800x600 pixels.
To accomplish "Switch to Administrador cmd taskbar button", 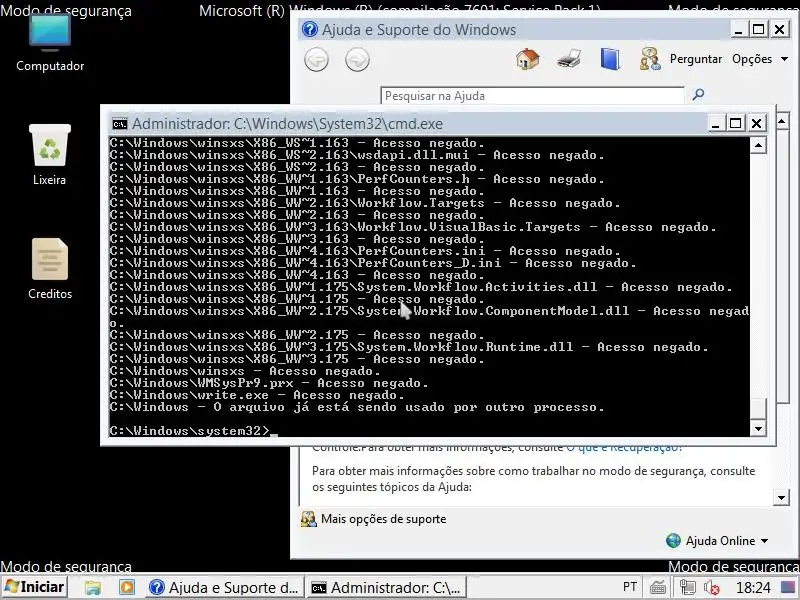I will (x=387, y=587).
